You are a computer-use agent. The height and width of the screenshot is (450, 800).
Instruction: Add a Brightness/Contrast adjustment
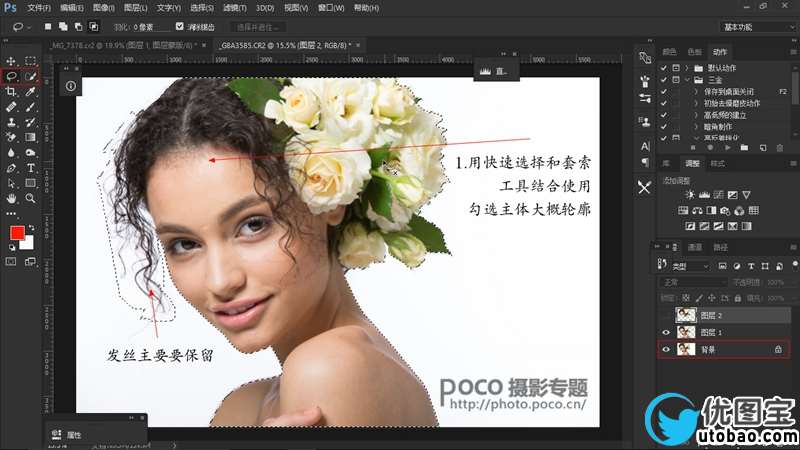click(x=690, y=195)
